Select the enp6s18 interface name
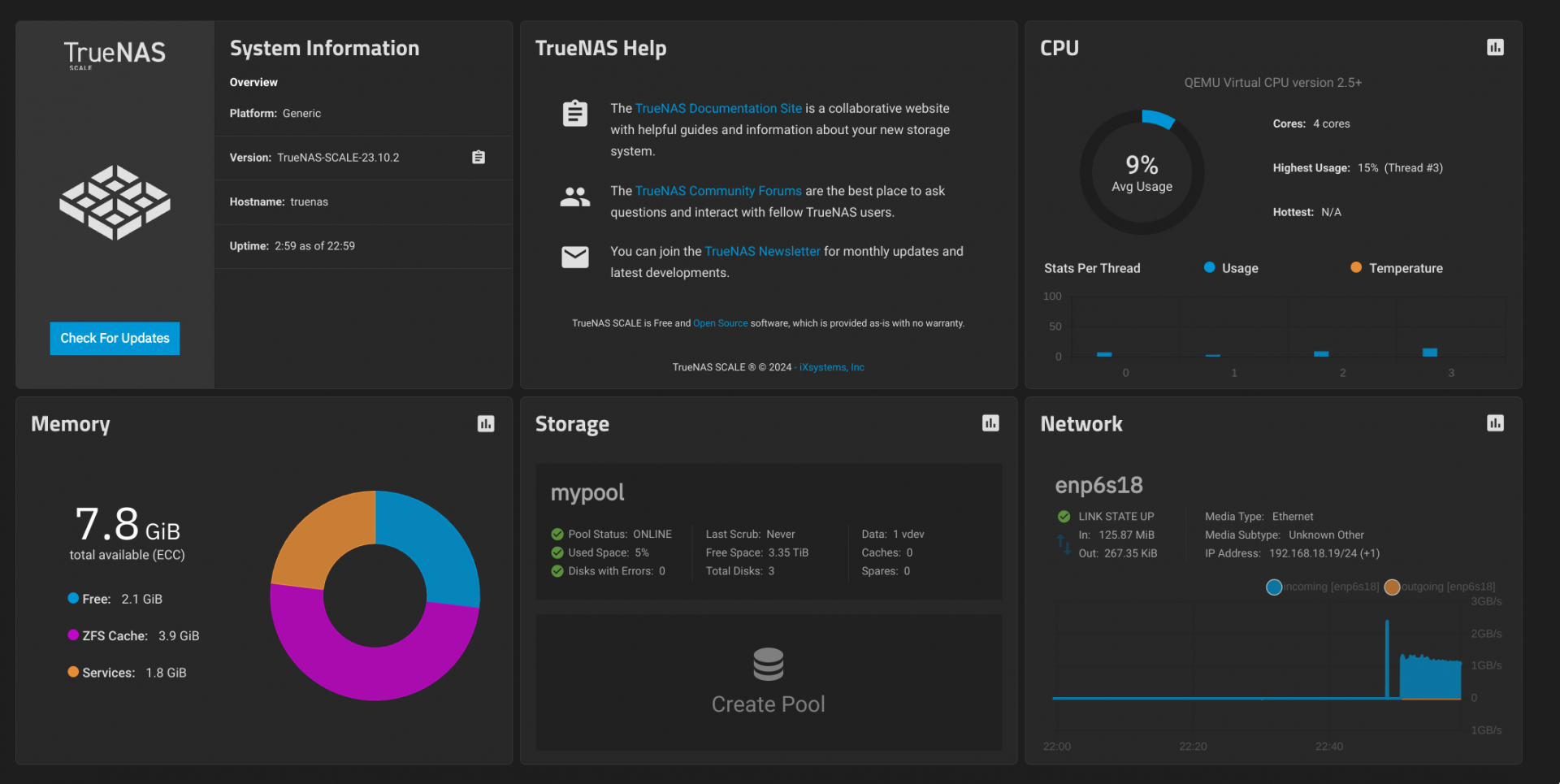This screenshot has height=784, width=1560. [x=1098, y=485]
